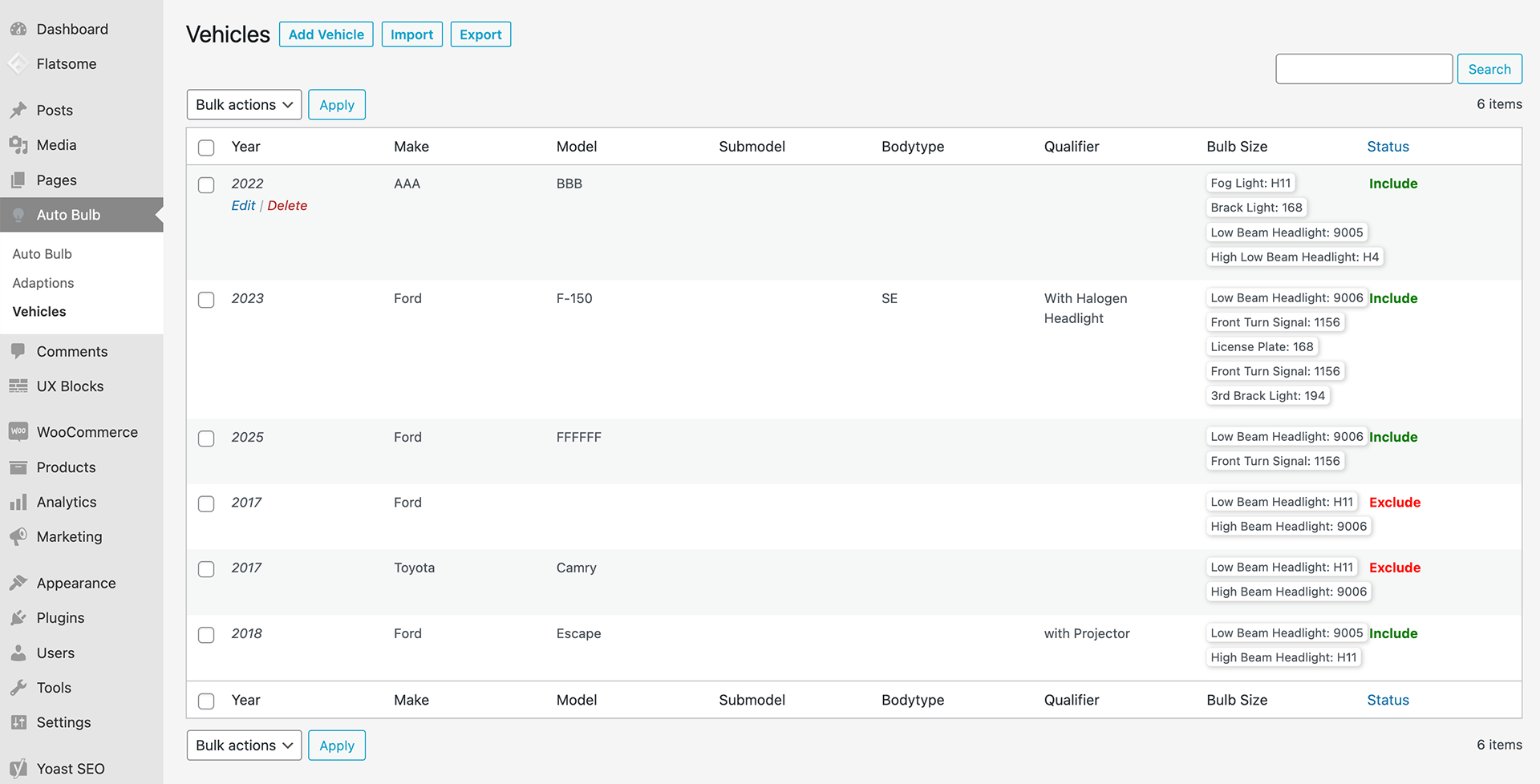Screen dimensions: 1540x784
Task: Click the Yoast SEO icon
Action: (x=18, y=768)
